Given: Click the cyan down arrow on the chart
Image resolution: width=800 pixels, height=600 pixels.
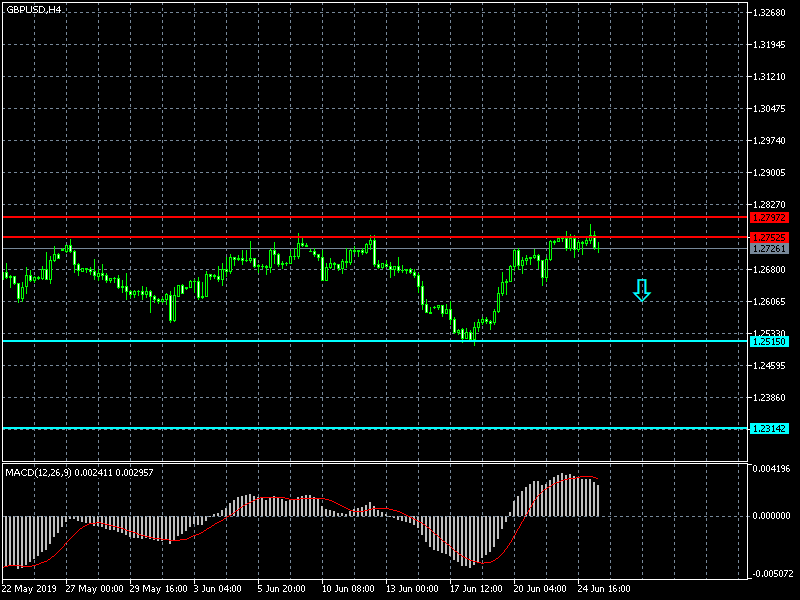Looking at the screenshot, I should point(642,290).
